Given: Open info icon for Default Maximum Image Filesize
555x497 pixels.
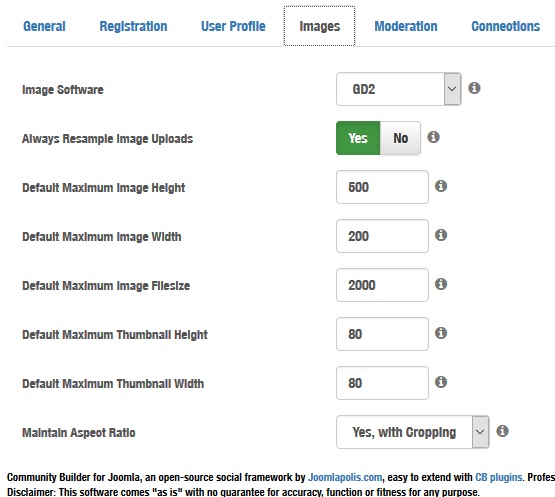Looking at the screenshot, I should pos(441,284).
